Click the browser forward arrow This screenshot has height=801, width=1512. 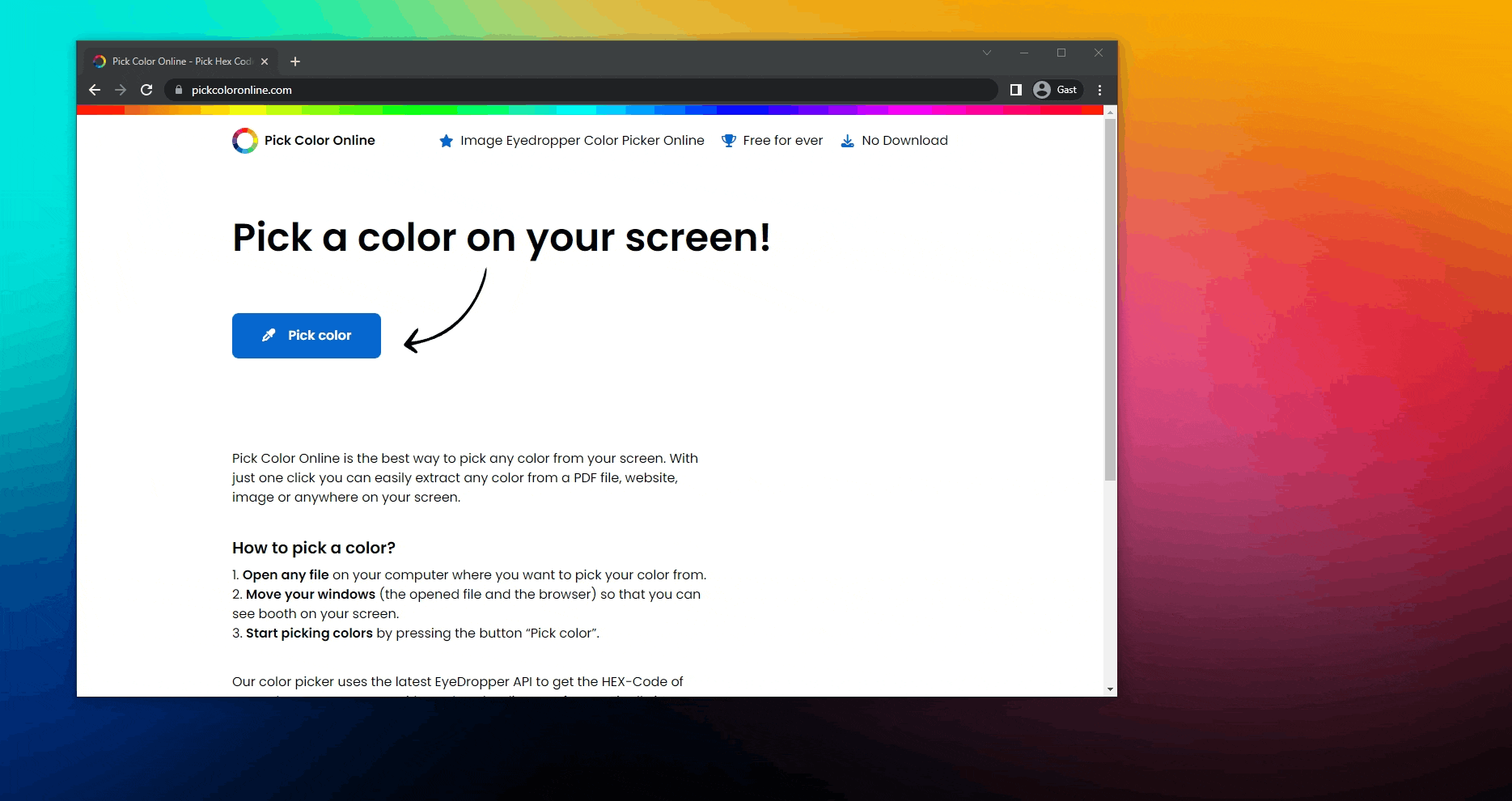pos(121,90)
